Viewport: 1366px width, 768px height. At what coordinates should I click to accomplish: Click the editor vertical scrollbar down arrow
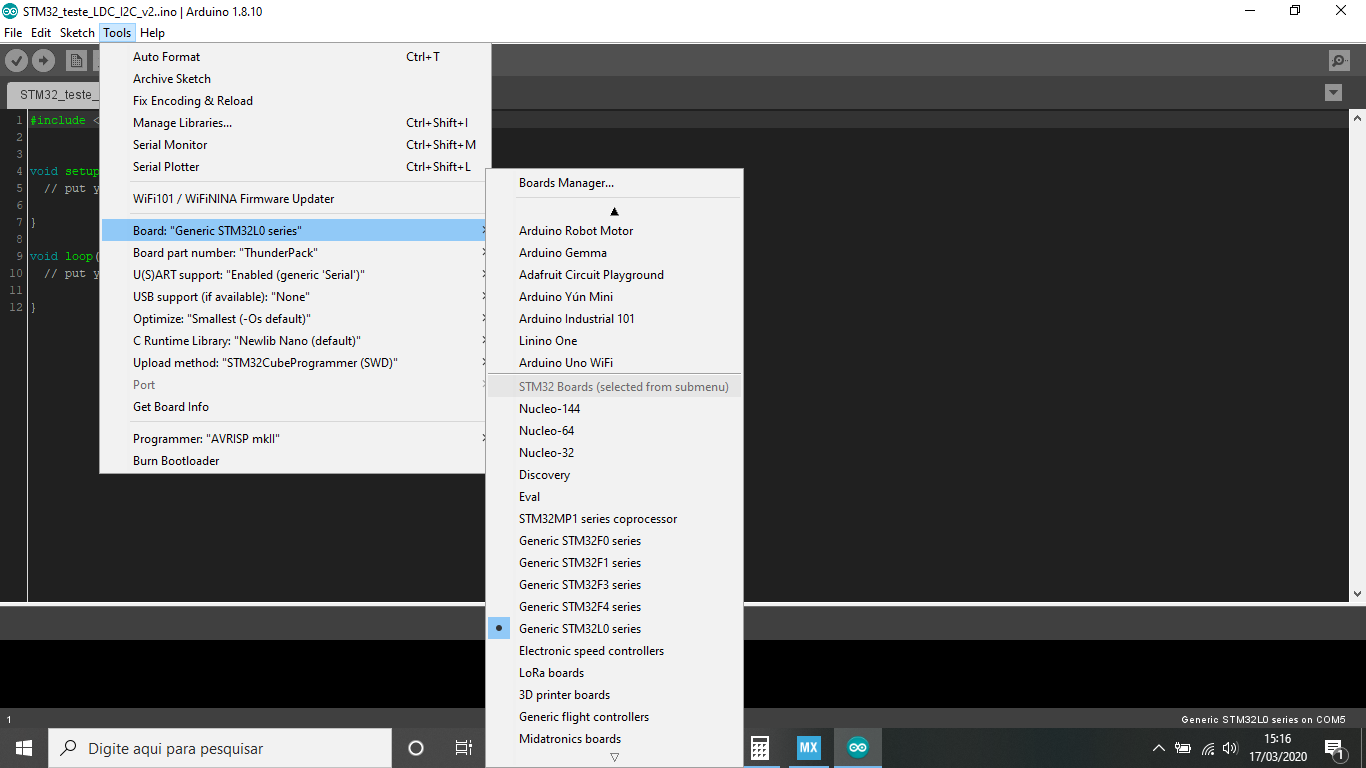[x=1358, y=594]
